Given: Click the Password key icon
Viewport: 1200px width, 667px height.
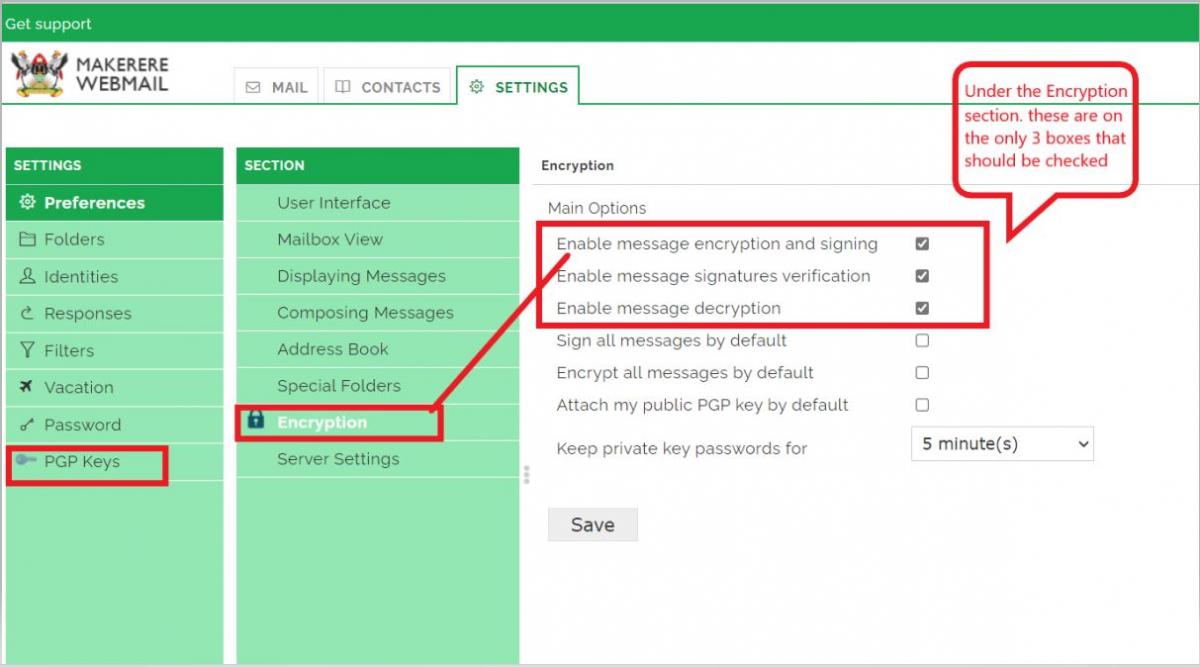Looking at the screenshot, I should tap(28, 425).
